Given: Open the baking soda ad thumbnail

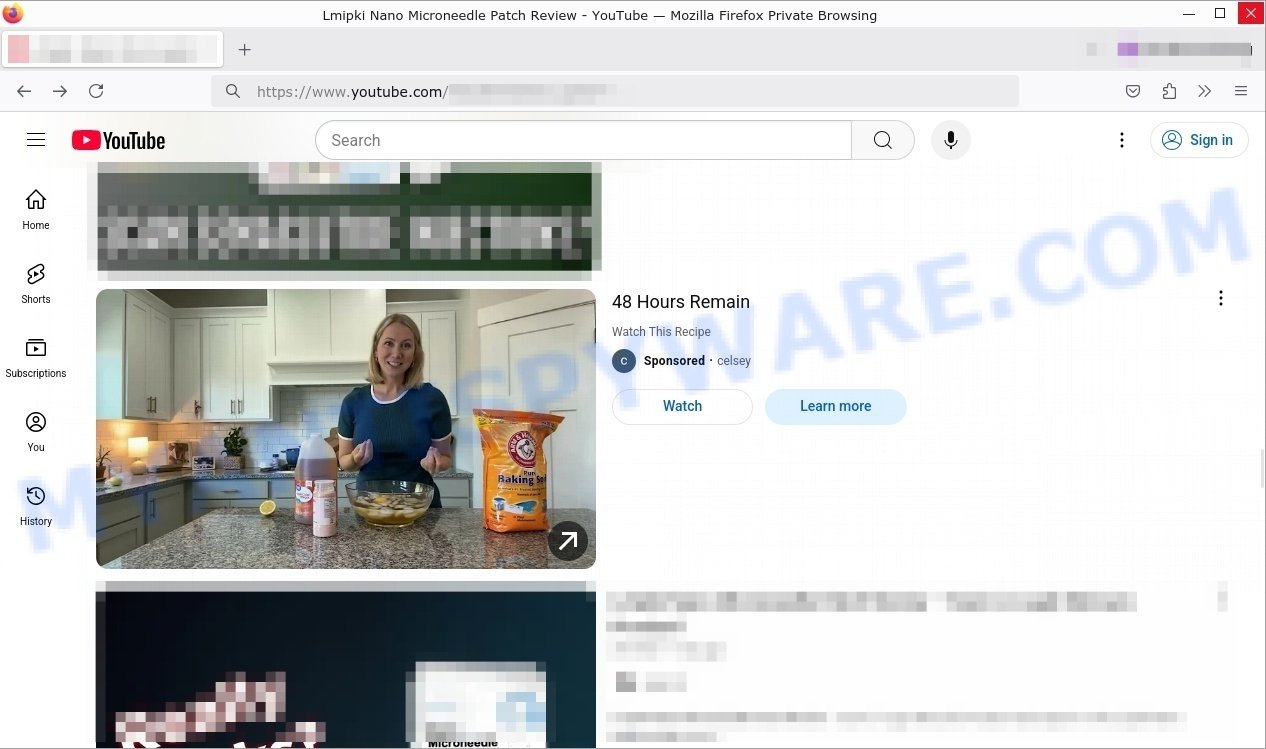Looking at the screenshot, I should coord(346,429).
